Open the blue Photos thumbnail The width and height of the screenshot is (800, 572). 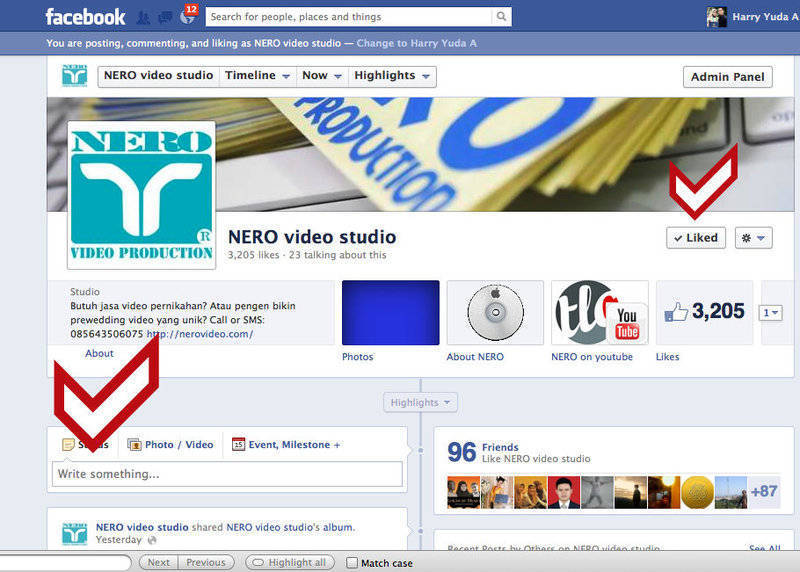(390, 312)
